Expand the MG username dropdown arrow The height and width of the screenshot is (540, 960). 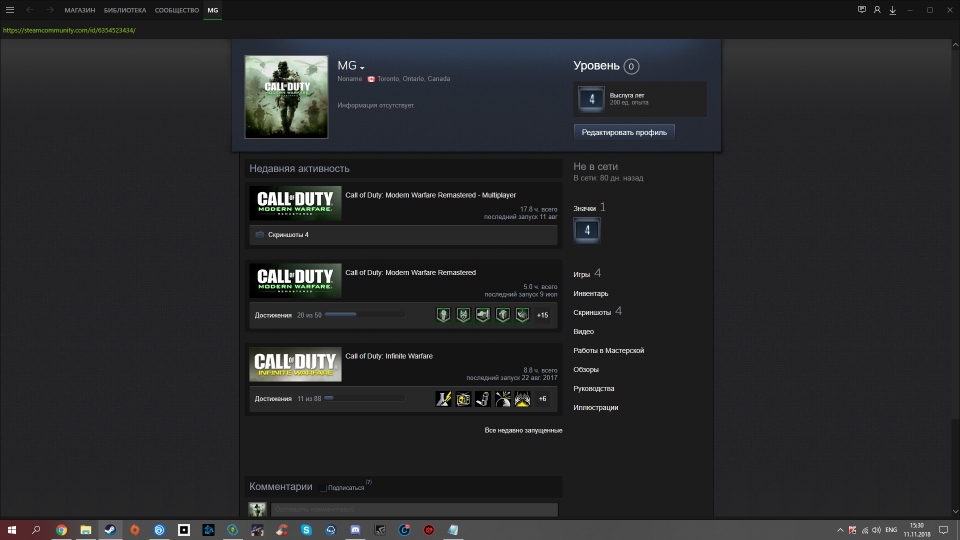362,67
